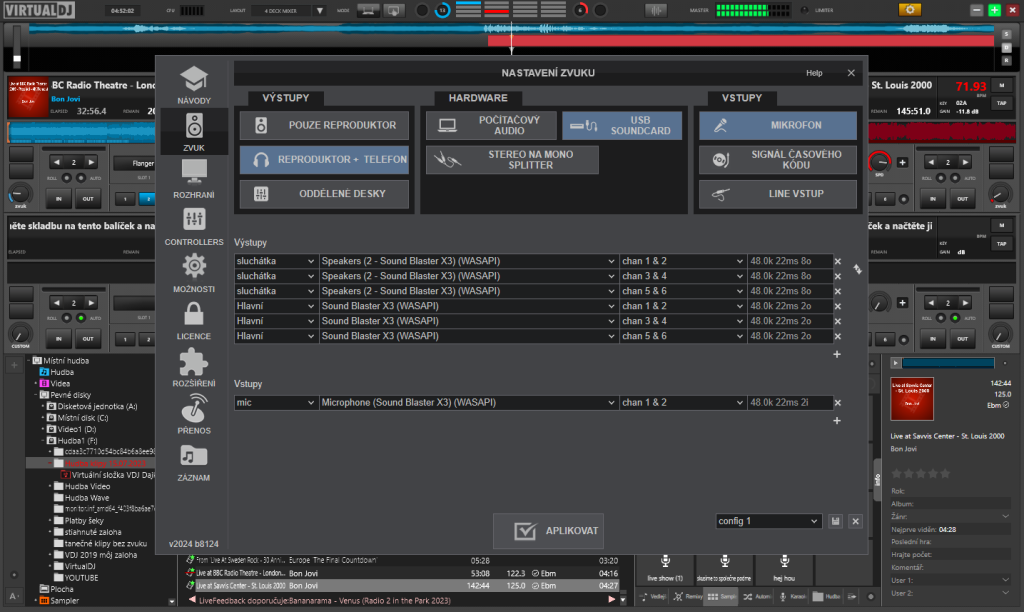Enable the Mikrofon input option
This screenshot has height=612, width=1024.
(x=777, y=125)
